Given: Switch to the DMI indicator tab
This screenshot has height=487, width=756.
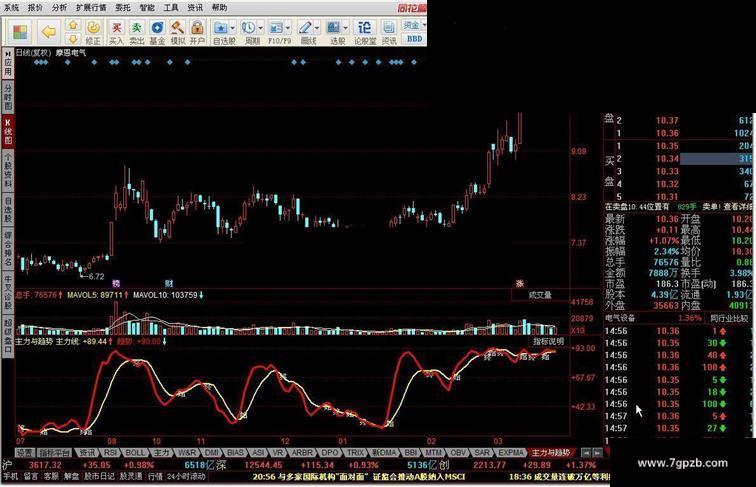Looking at the screenshot, I should point(212,453).
